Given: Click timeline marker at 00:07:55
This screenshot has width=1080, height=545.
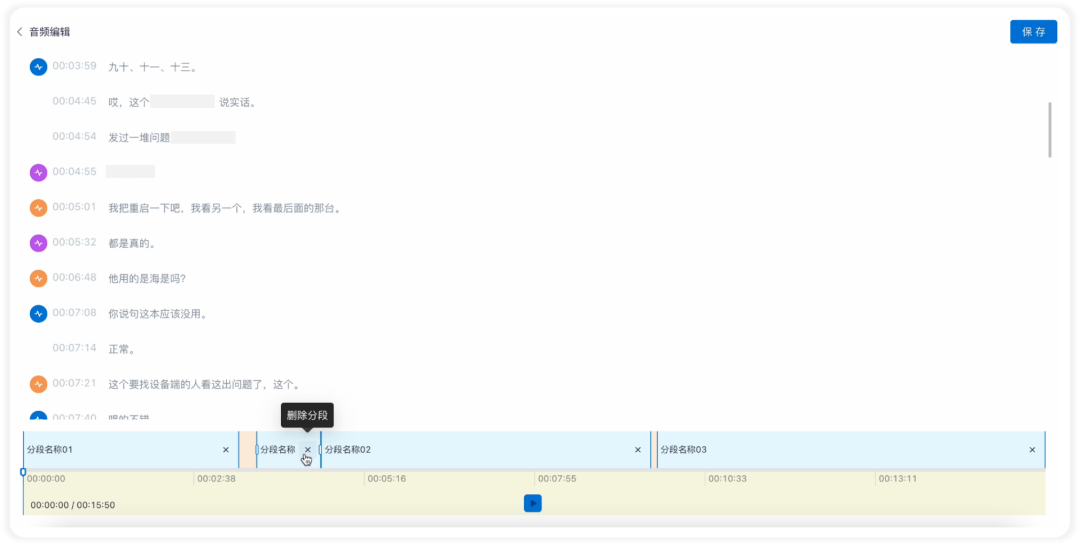Looking at the screenshot, I should coord(557,479).
